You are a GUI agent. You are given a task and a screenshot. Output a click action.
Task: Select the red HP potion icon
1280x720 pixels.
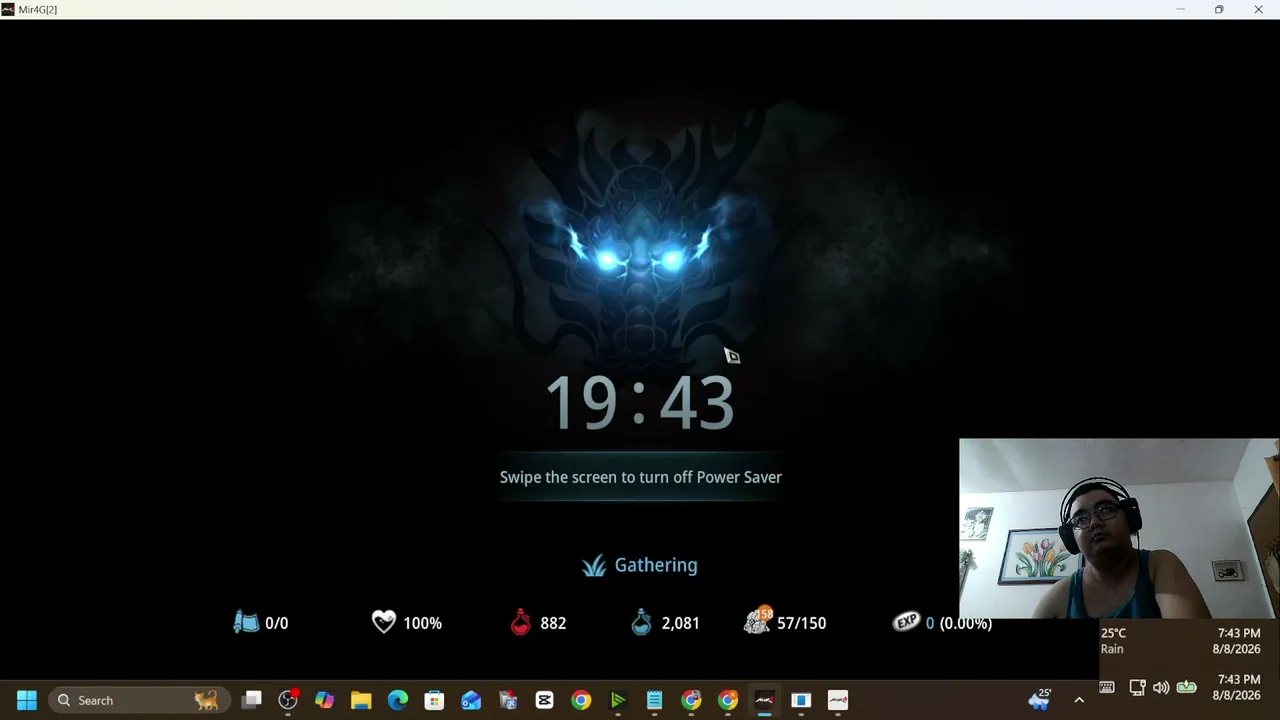click(x=521, y=623)
